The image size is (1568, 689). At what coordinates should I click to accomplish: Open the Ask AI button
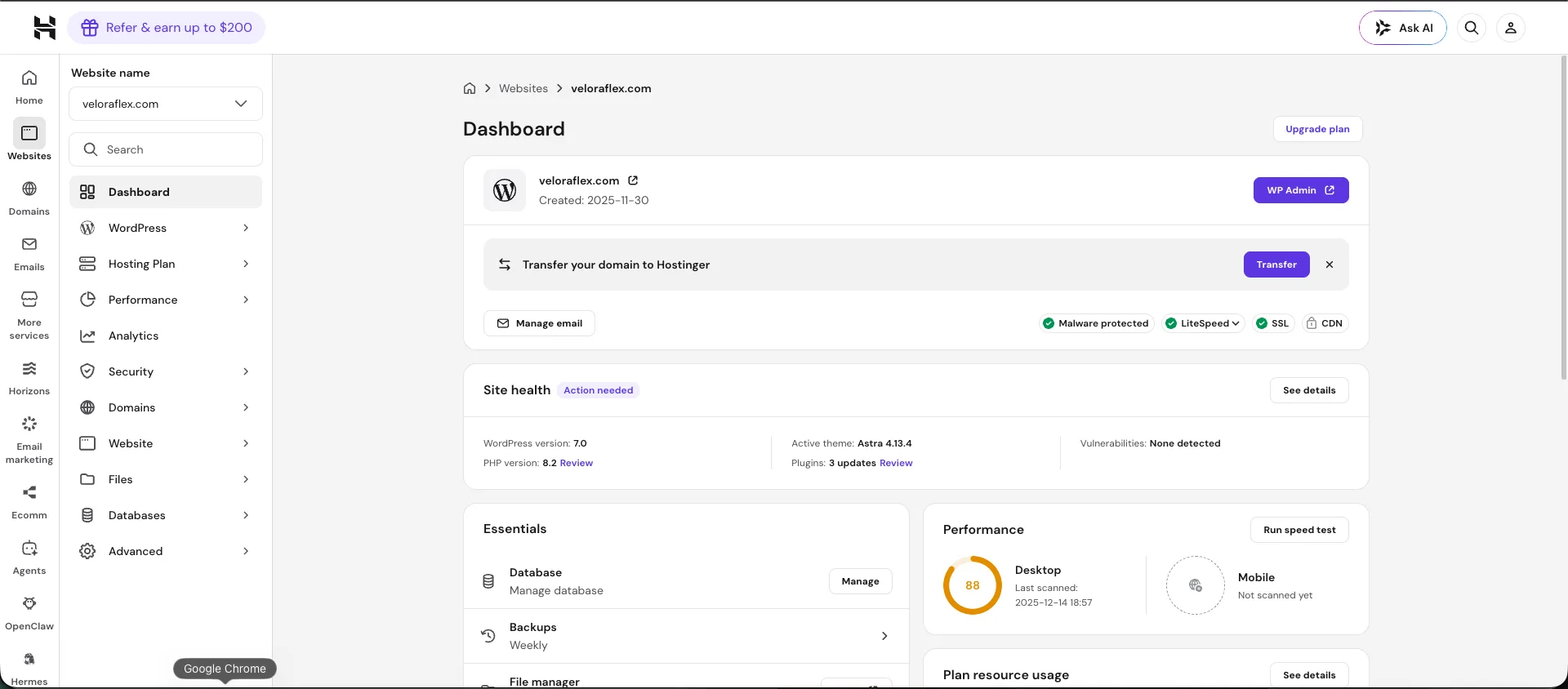tap(1403, 28)
